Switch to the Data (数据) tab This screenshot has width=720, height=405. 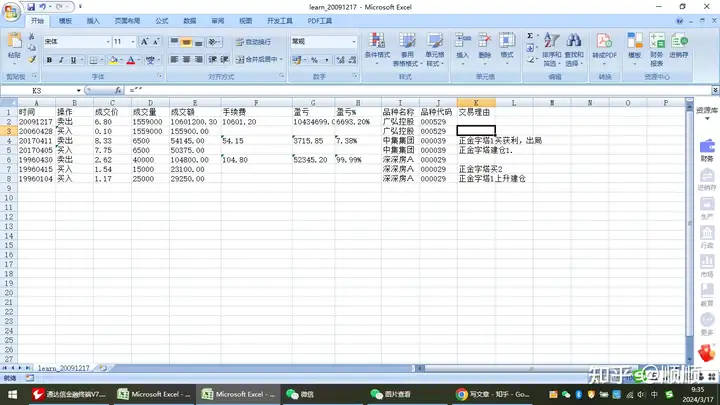(190, 21)
